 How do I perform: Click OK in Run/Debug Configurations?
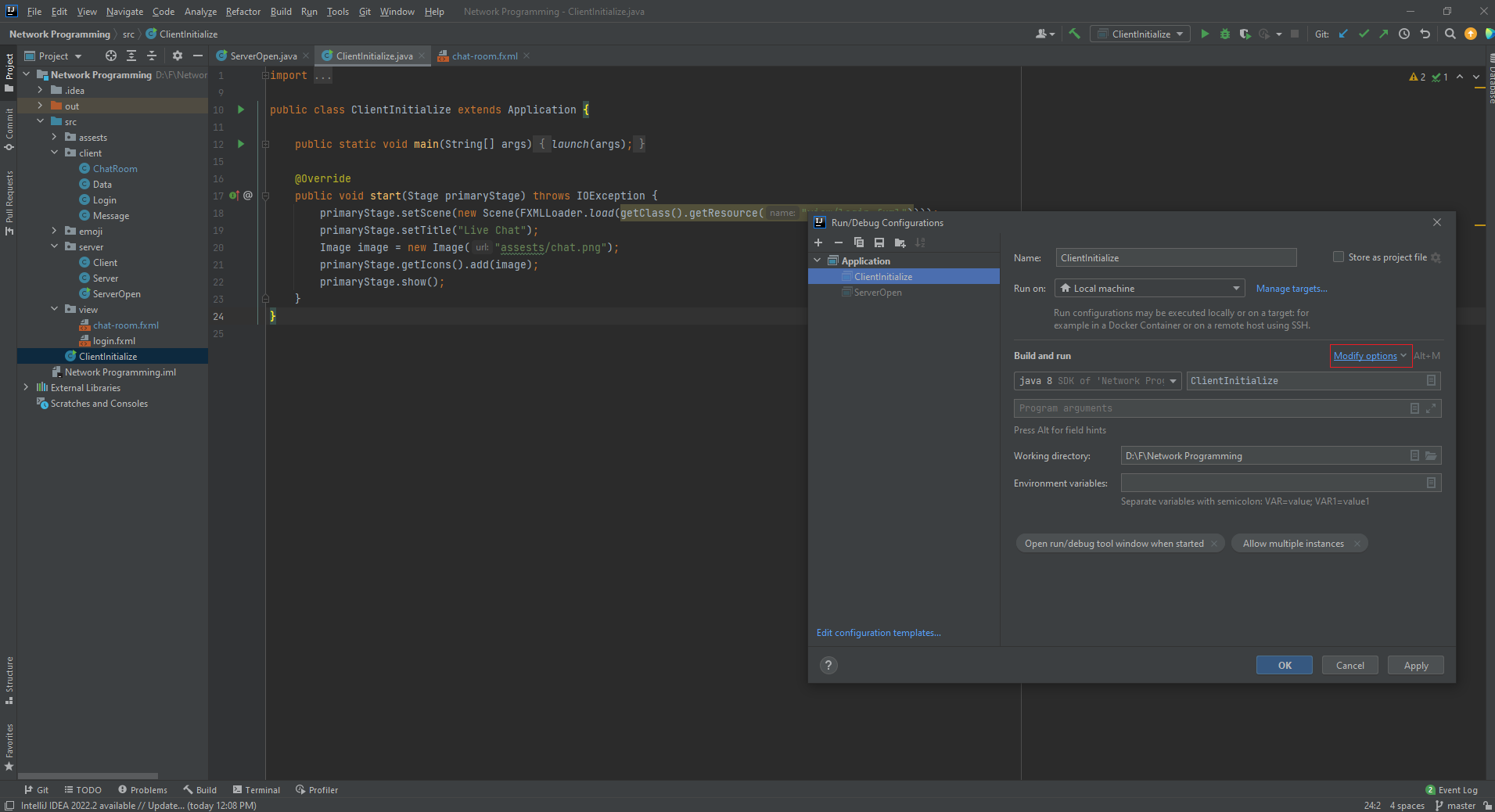tap(1285, 665)
